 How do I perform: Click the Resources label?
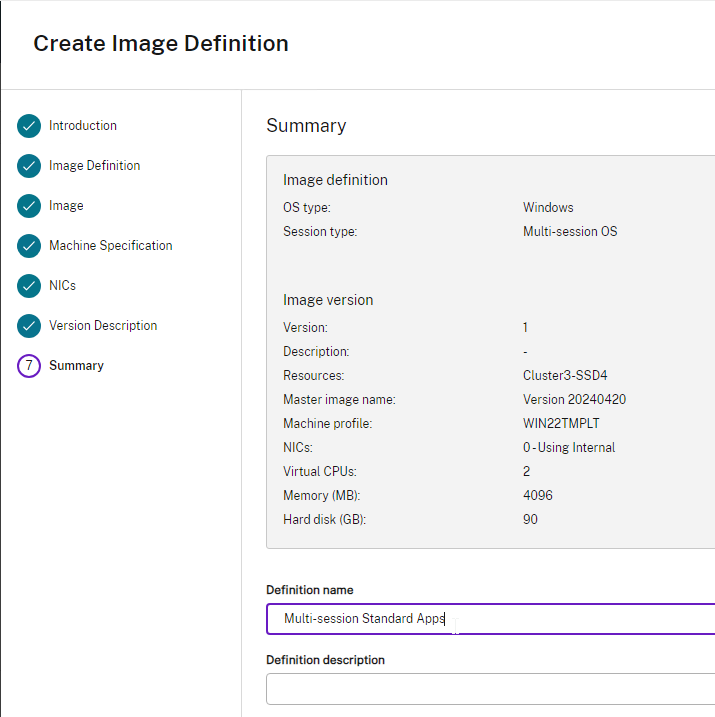[x=314, y=375]
